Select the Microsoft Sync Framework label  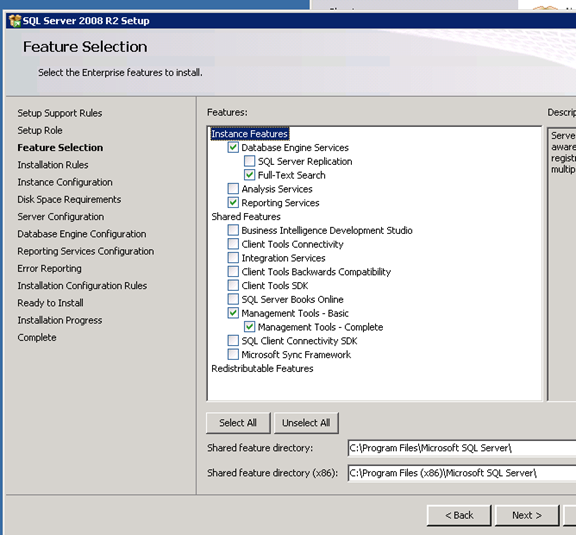(296, 355)
